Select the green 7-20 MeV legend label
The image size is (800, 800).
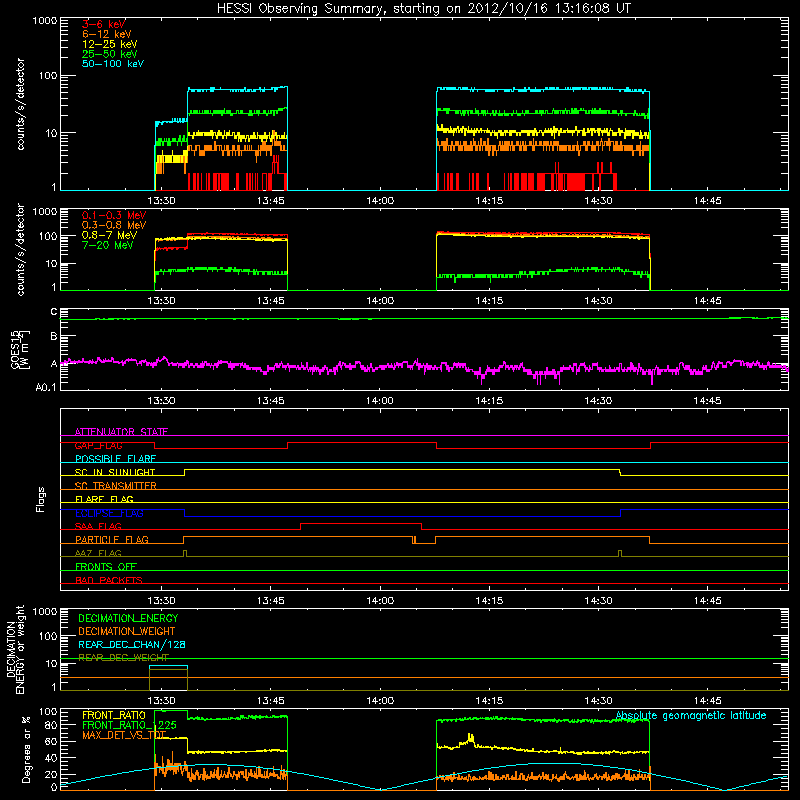(x=108, y=245)
